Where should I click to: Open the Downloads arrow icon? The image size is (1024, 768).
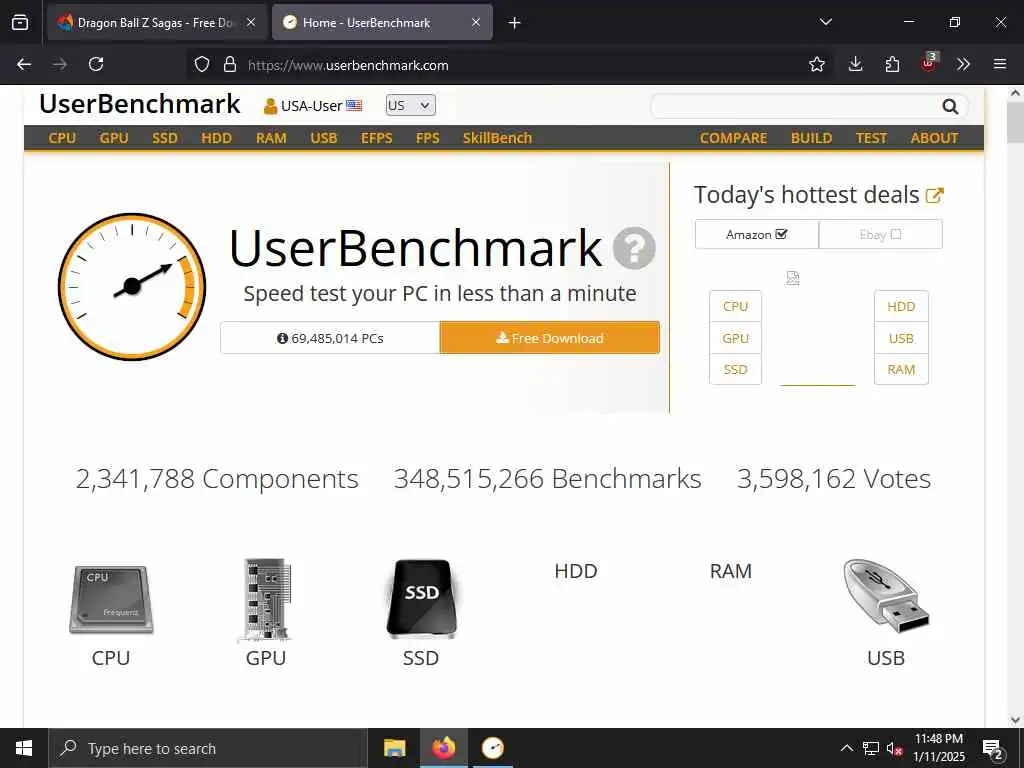pos(855,64)
